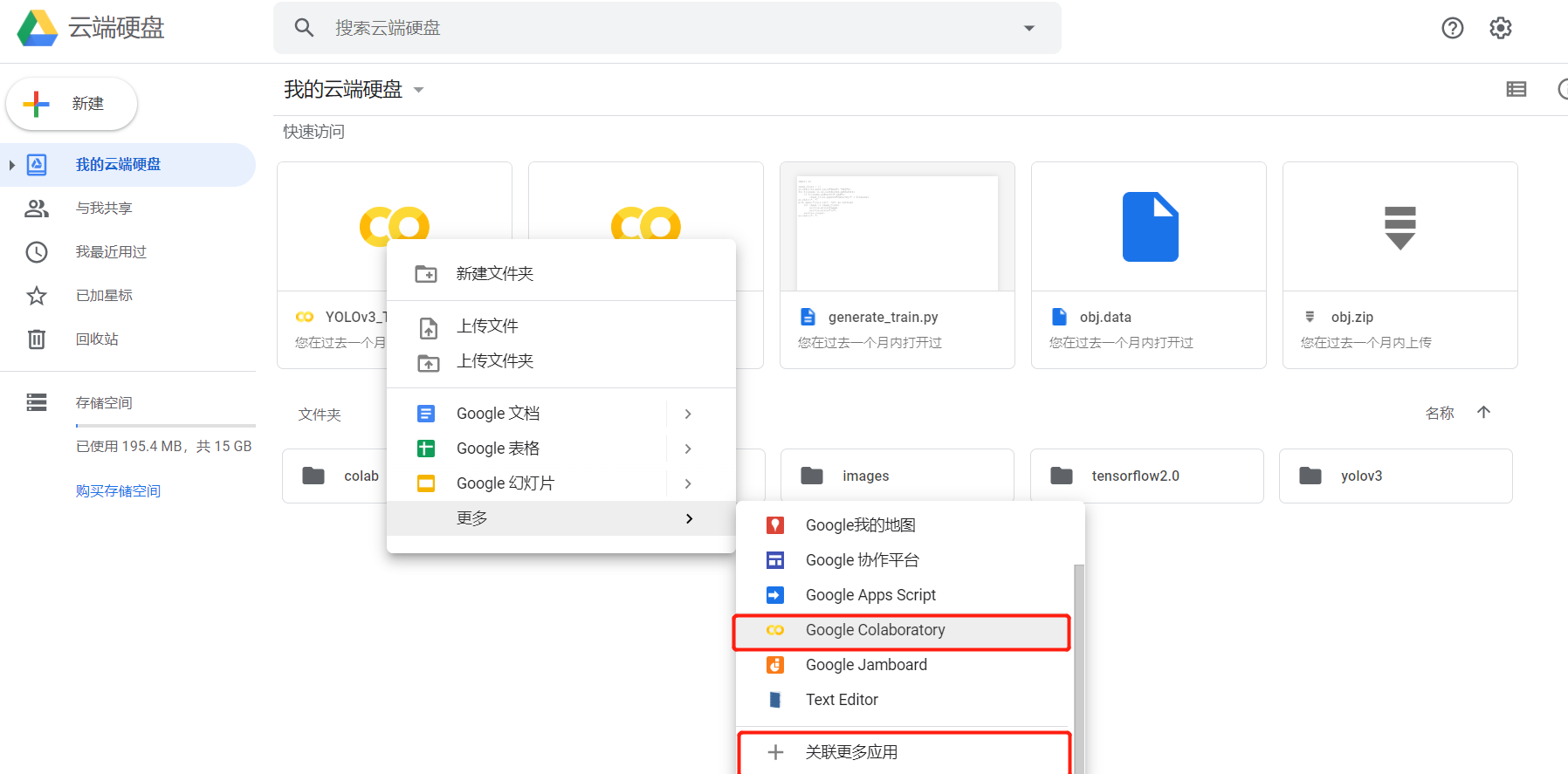
Task: Click the Google Apps Script icon
Action: tap(775, 595)
